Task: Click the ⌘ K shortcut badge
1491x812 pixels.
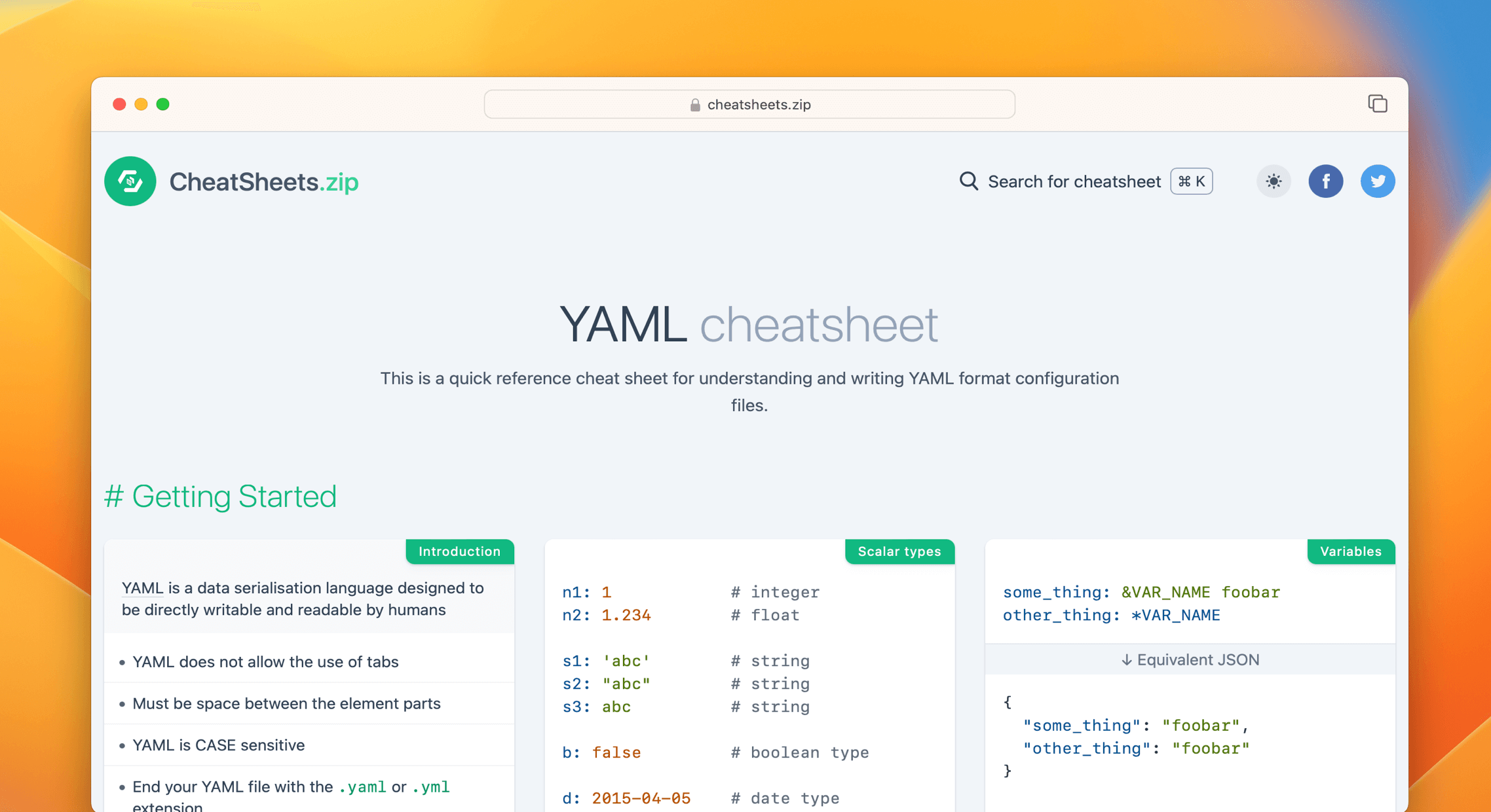Action: (x=1191, y=181)
